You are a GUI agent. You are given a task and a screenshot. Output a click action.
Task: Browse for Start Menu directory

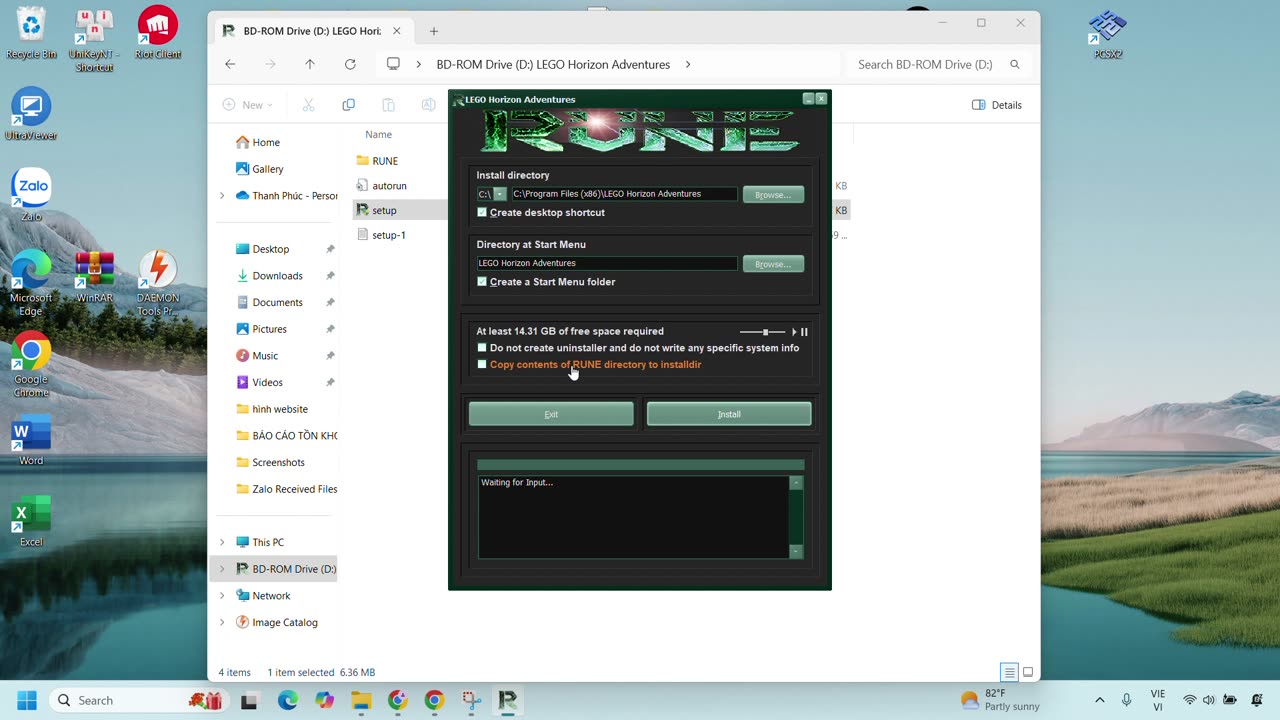tap(773, 264)
